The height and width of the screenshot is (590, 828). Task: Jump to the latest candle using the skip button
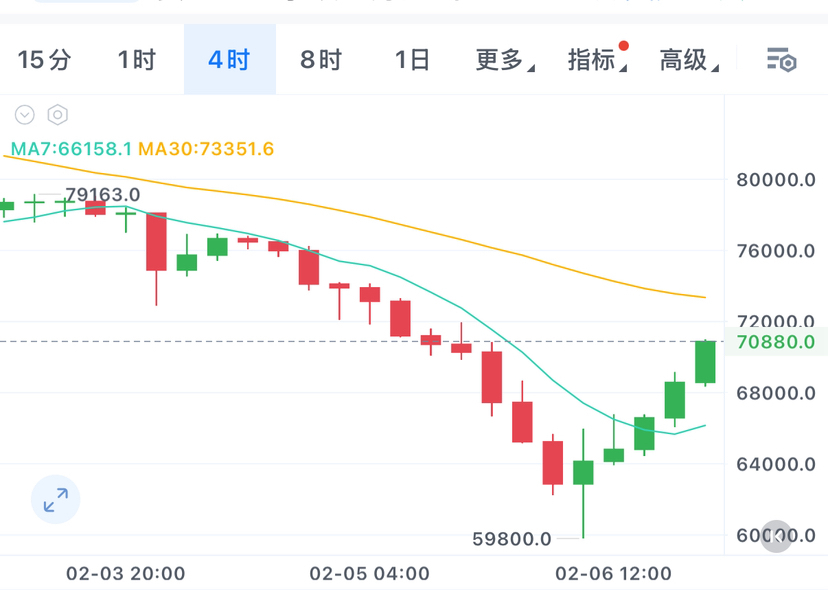coord(777,537)
